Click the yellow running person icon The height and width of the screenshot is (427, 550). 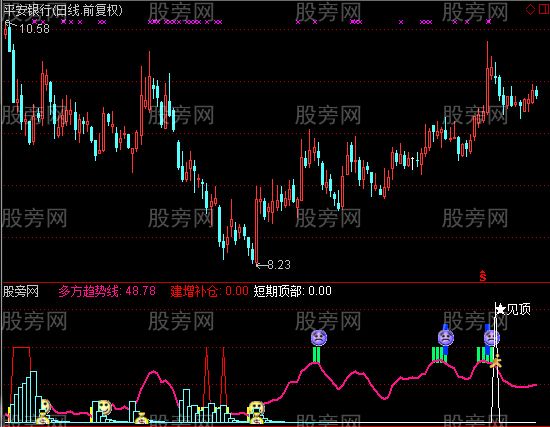[496, 361]
